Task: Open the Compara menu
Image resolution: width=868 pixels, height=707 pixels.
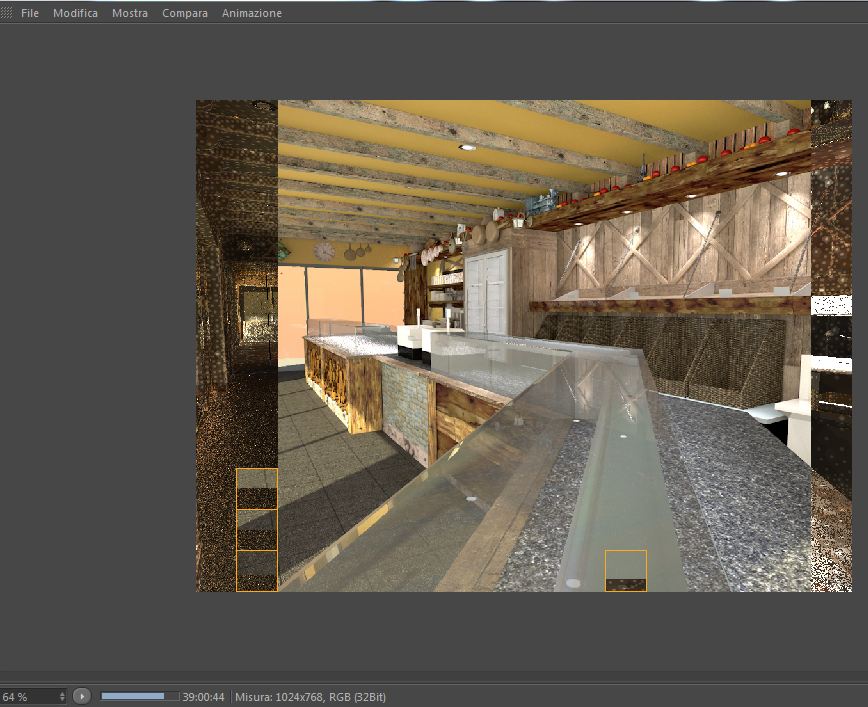Action: pyautogui.click(x=185, y=13)
